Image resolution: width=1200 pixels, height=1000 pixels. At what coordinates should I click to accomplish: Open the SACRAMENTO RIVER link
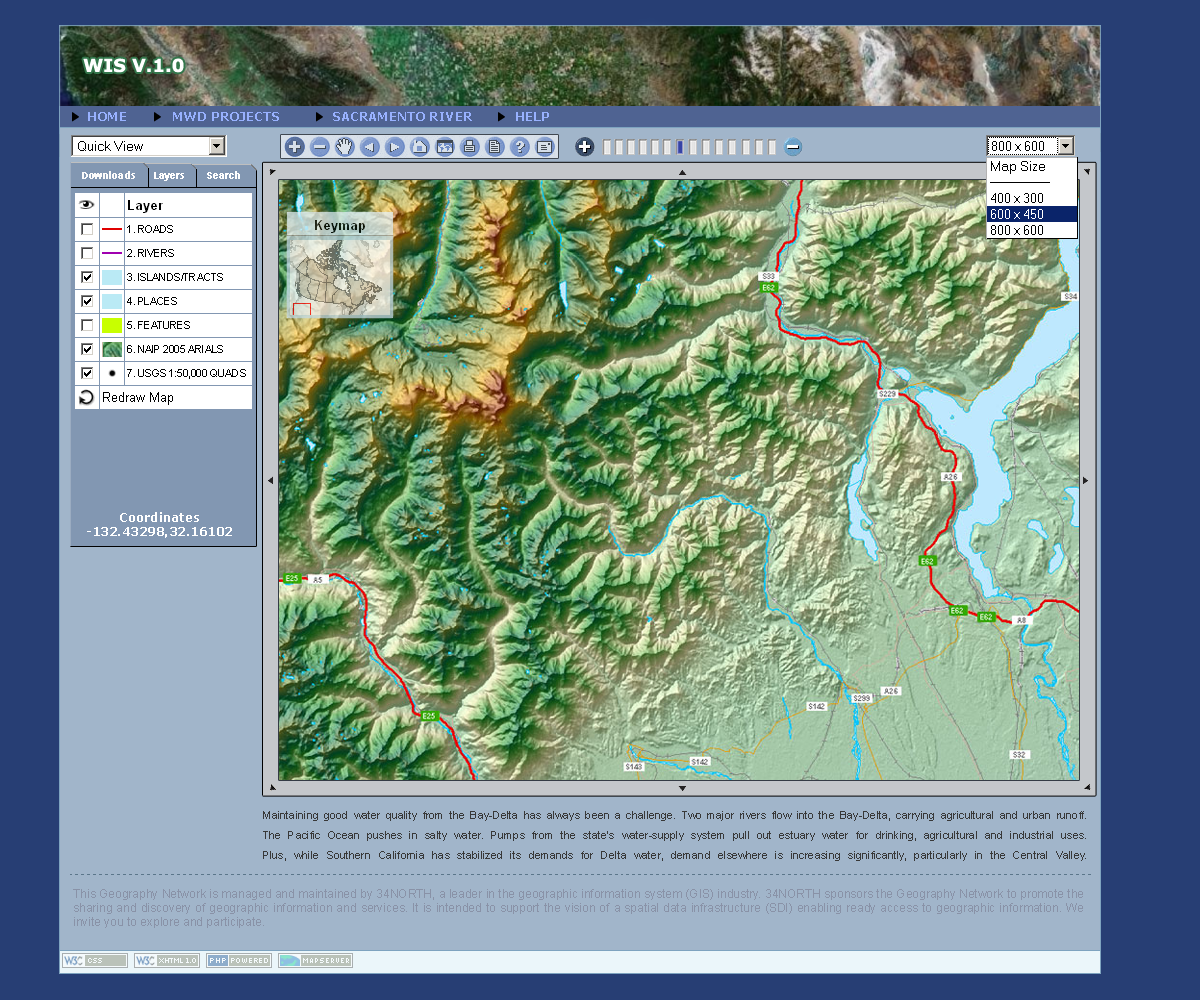(x=401, y=117)
